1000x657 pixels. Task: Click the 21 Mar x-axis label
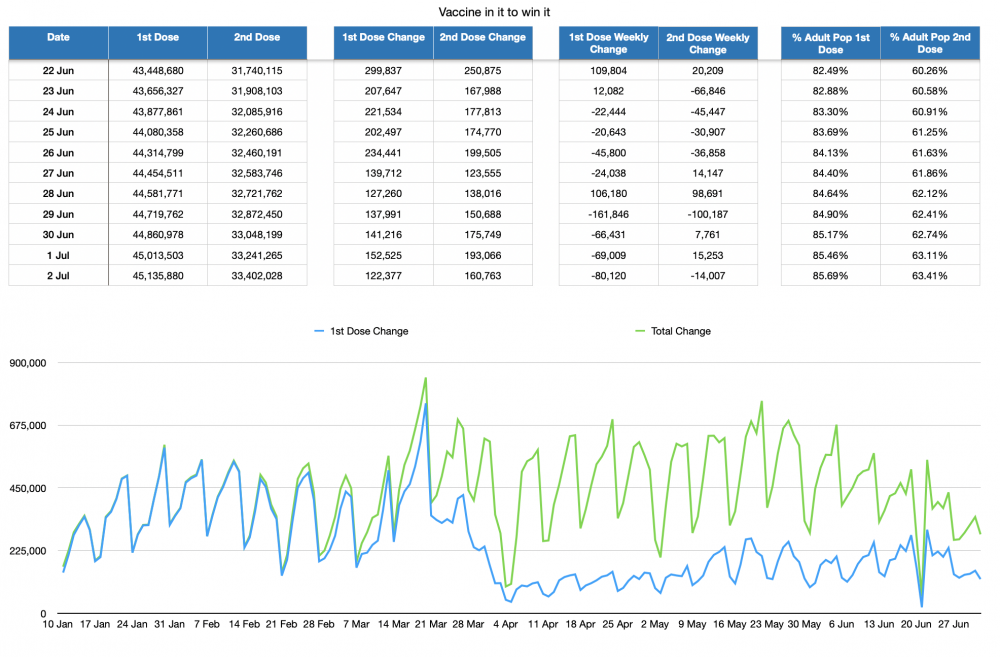430,624
